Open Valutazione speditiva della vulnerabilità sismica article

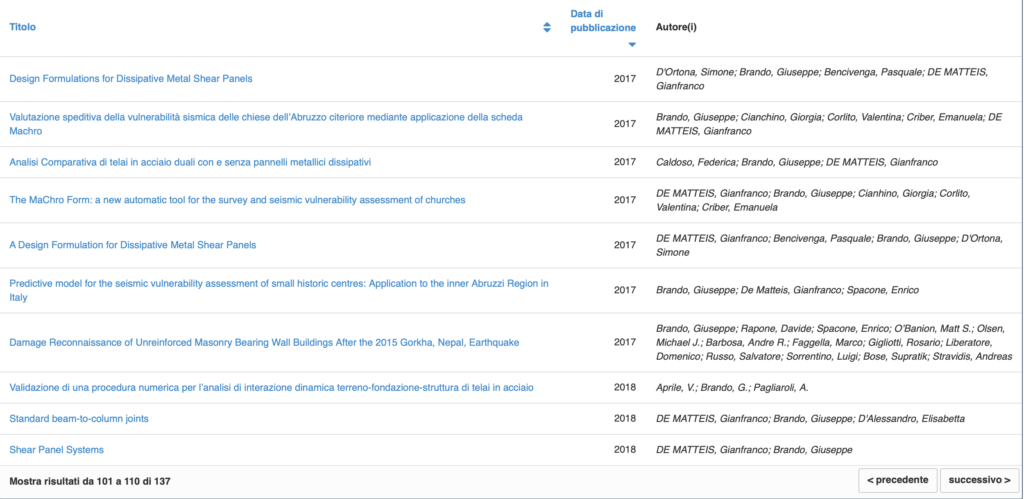coord(266,124)
